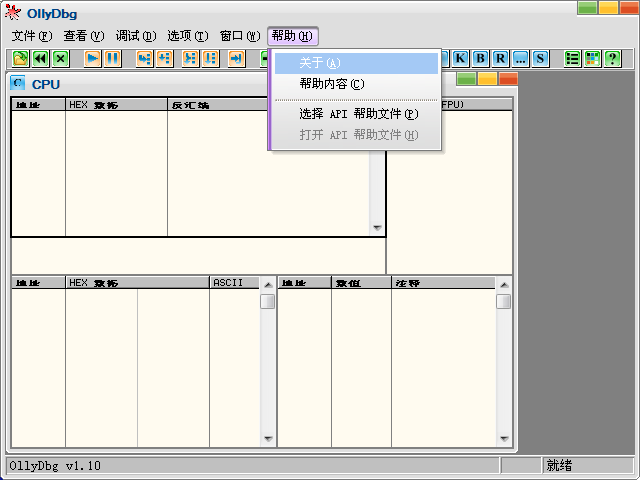The width and height of the screenshot is (640, 480).
Task: Click the Restart program rewind icon
Action: (x=40, y=59)
